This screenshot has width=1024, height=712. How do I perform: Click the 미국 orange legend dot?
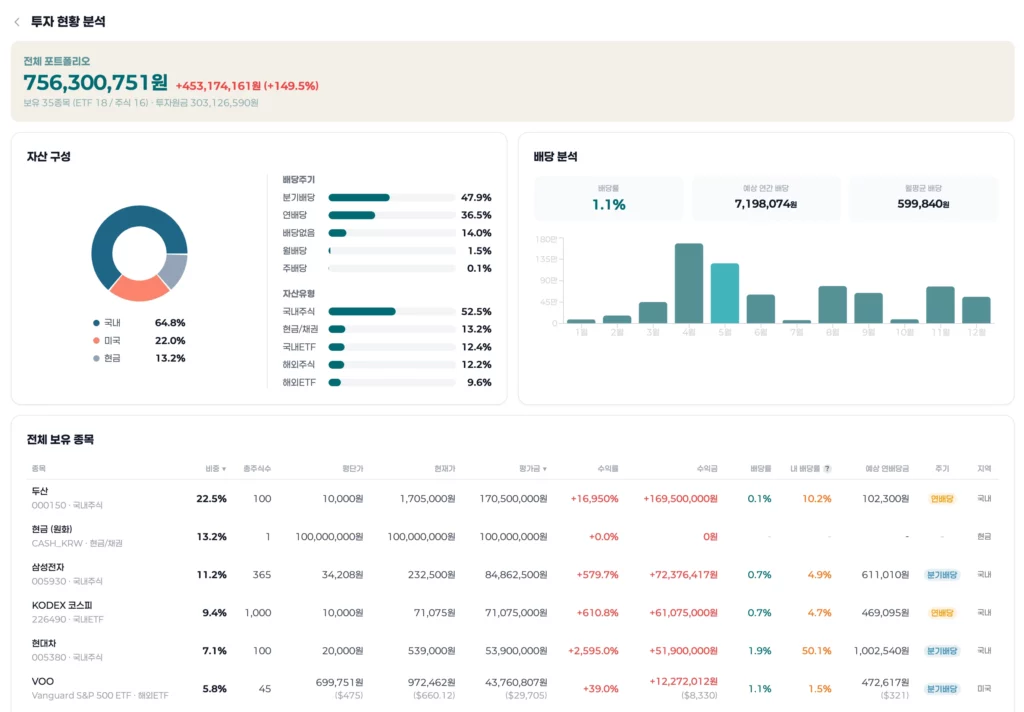coord(97,340)
